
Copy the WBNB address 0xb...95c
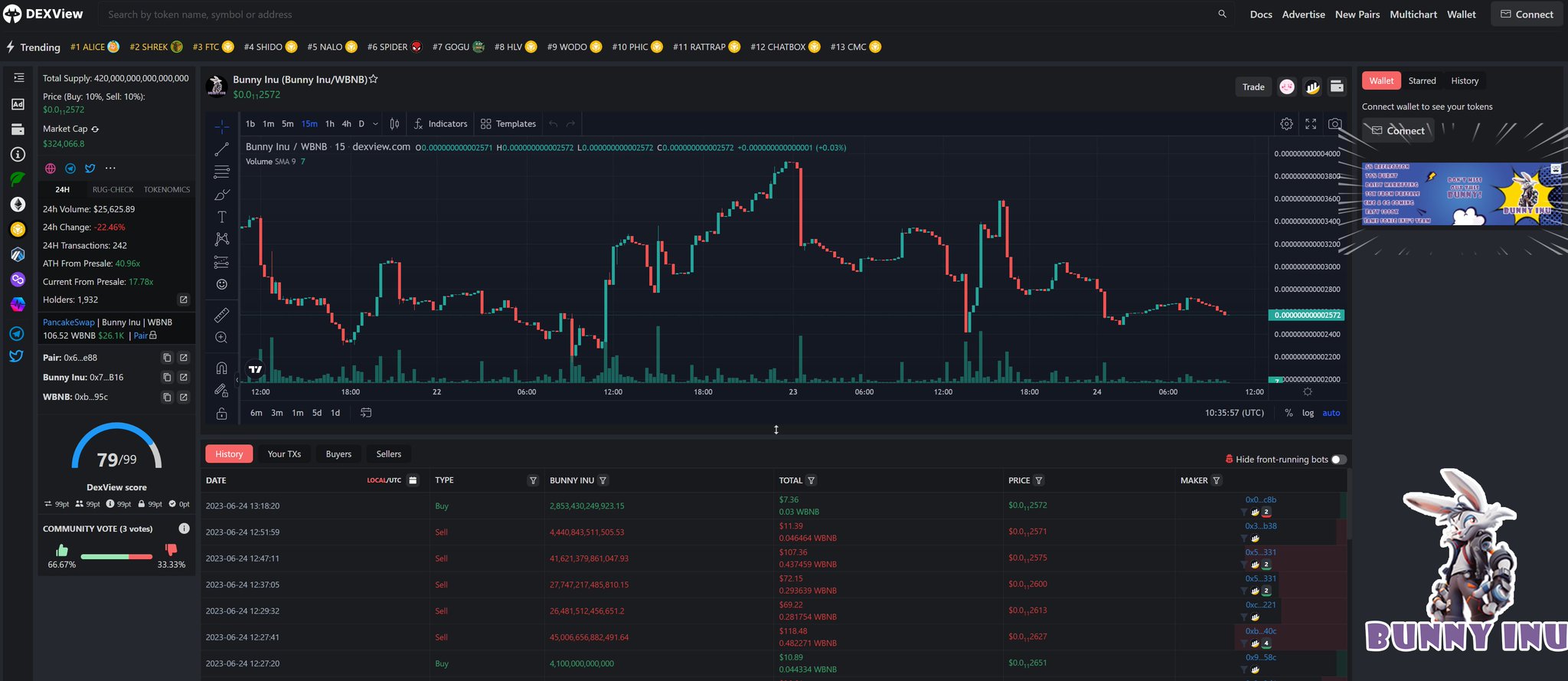click(167, 397)
